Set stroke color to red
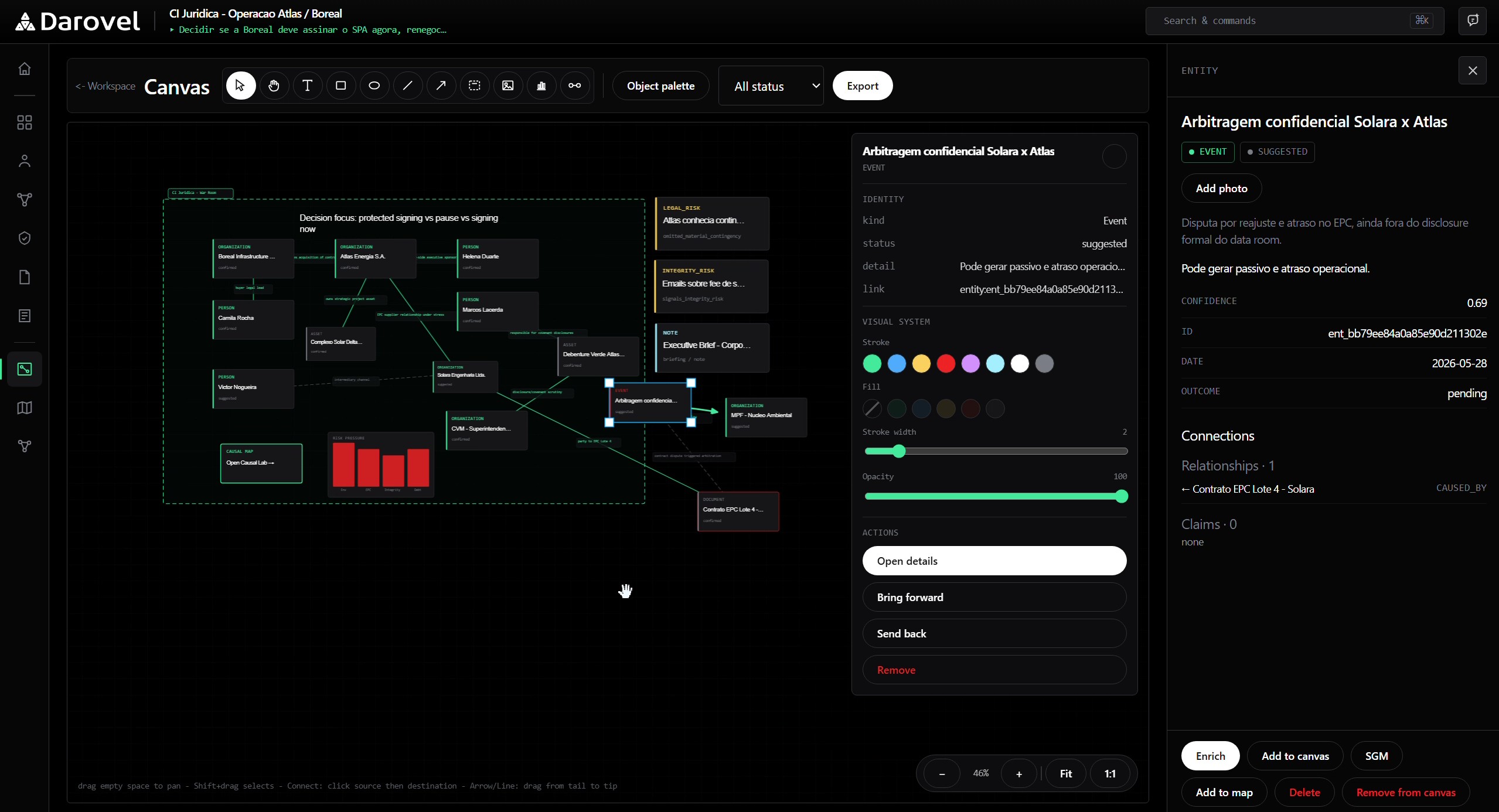Viewport: 1499px width, 812px height. [x=946, y=364]
